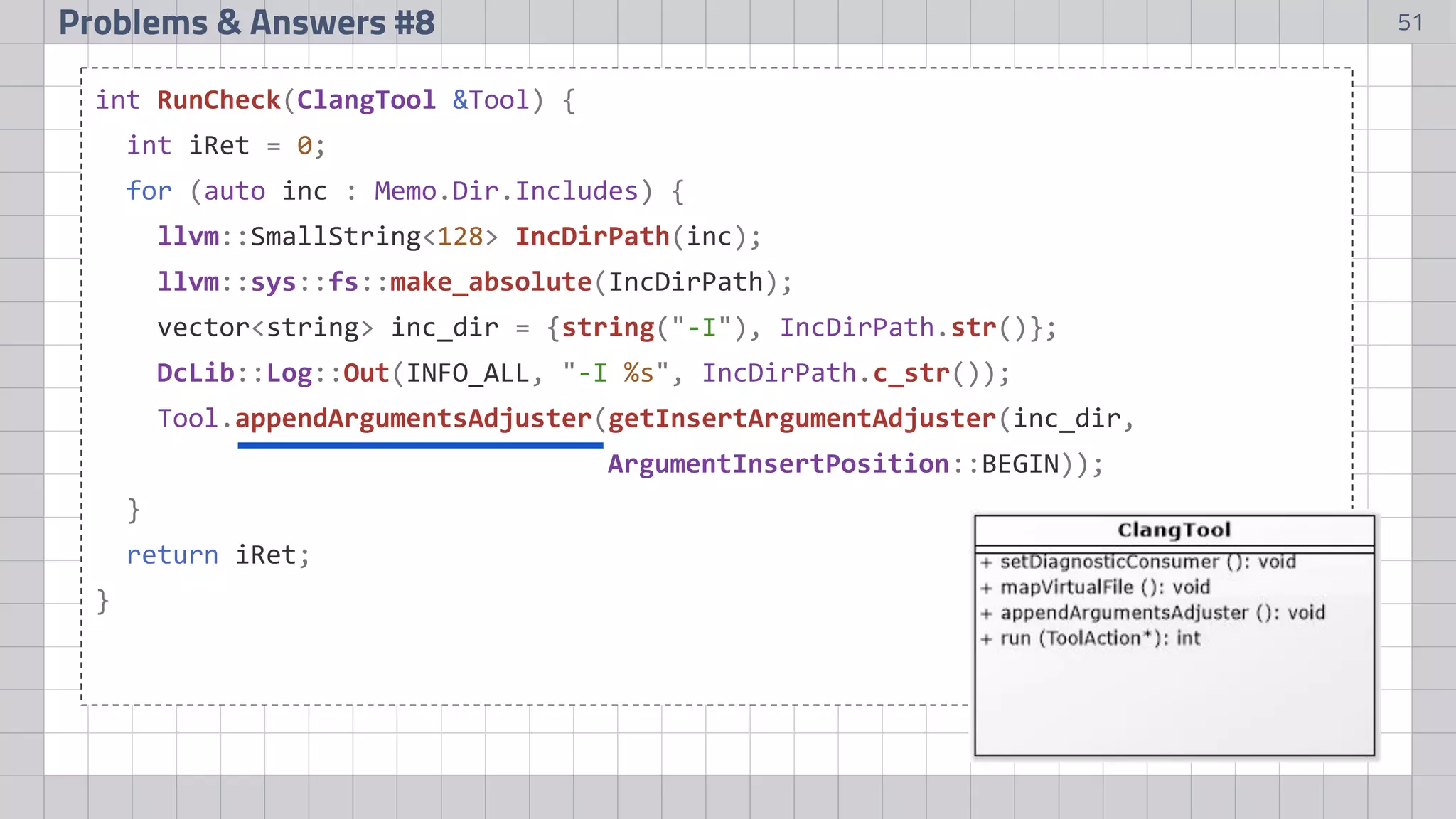The height and width of the screenshot is (819, 1456).
Task: Click 'inc_dir' variable in vector declaration
Action: (445, 328)
